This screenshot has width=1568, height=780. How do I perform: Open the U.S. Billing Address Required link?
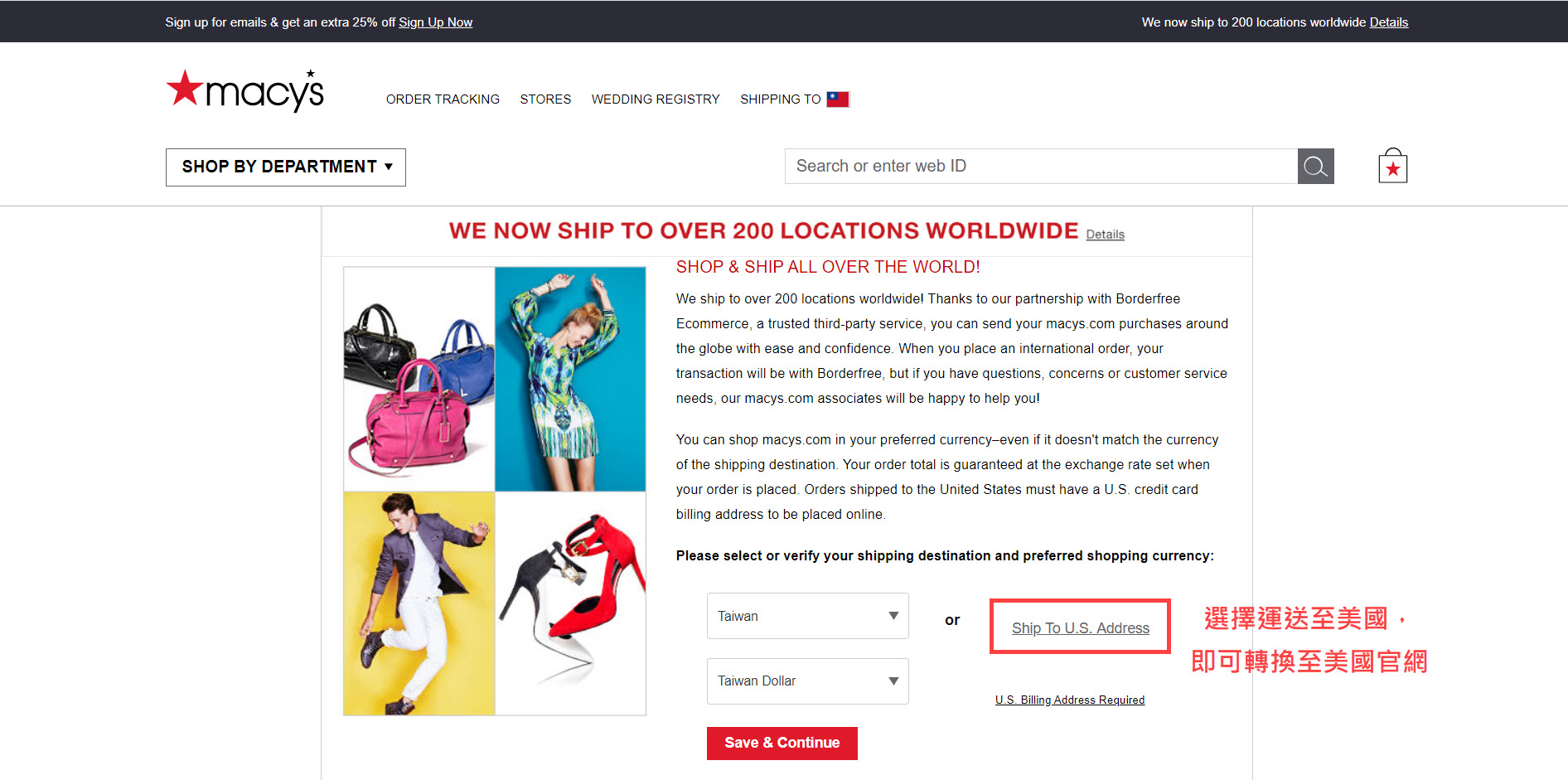1069,700
